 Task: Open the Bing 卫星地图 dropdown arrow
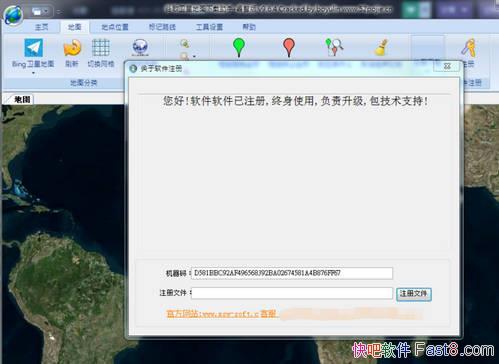coord(33,72)
